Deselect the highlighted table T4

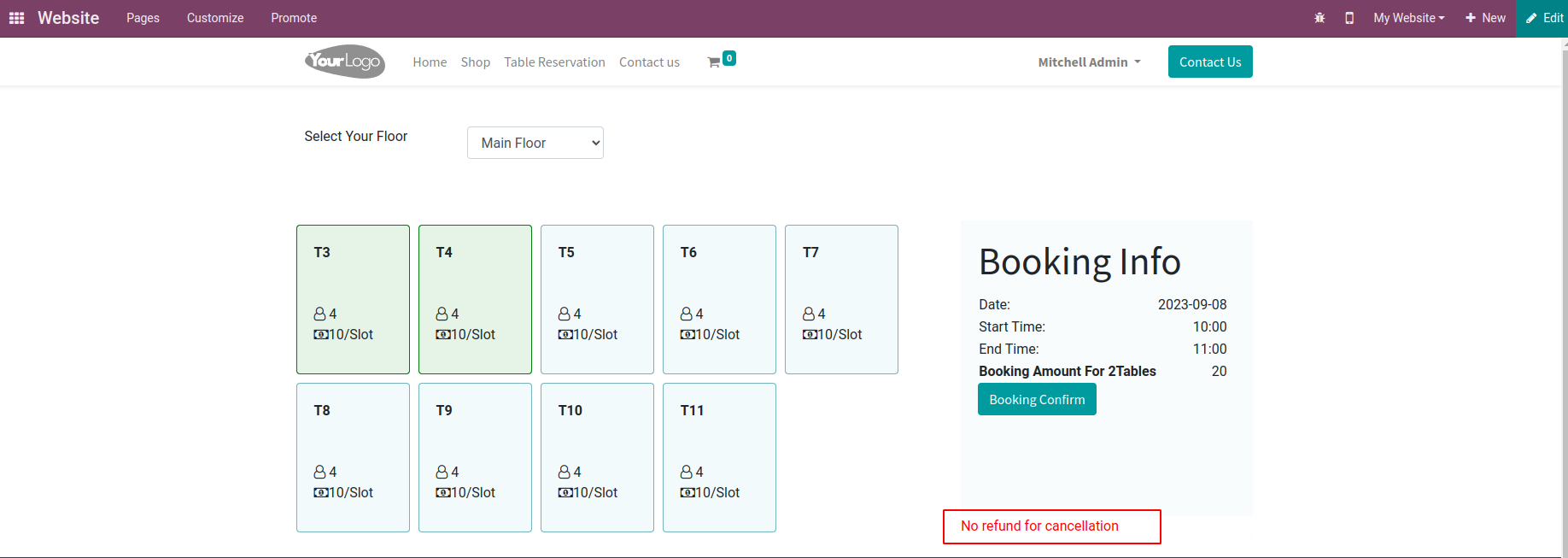click(x=475, y=299)
